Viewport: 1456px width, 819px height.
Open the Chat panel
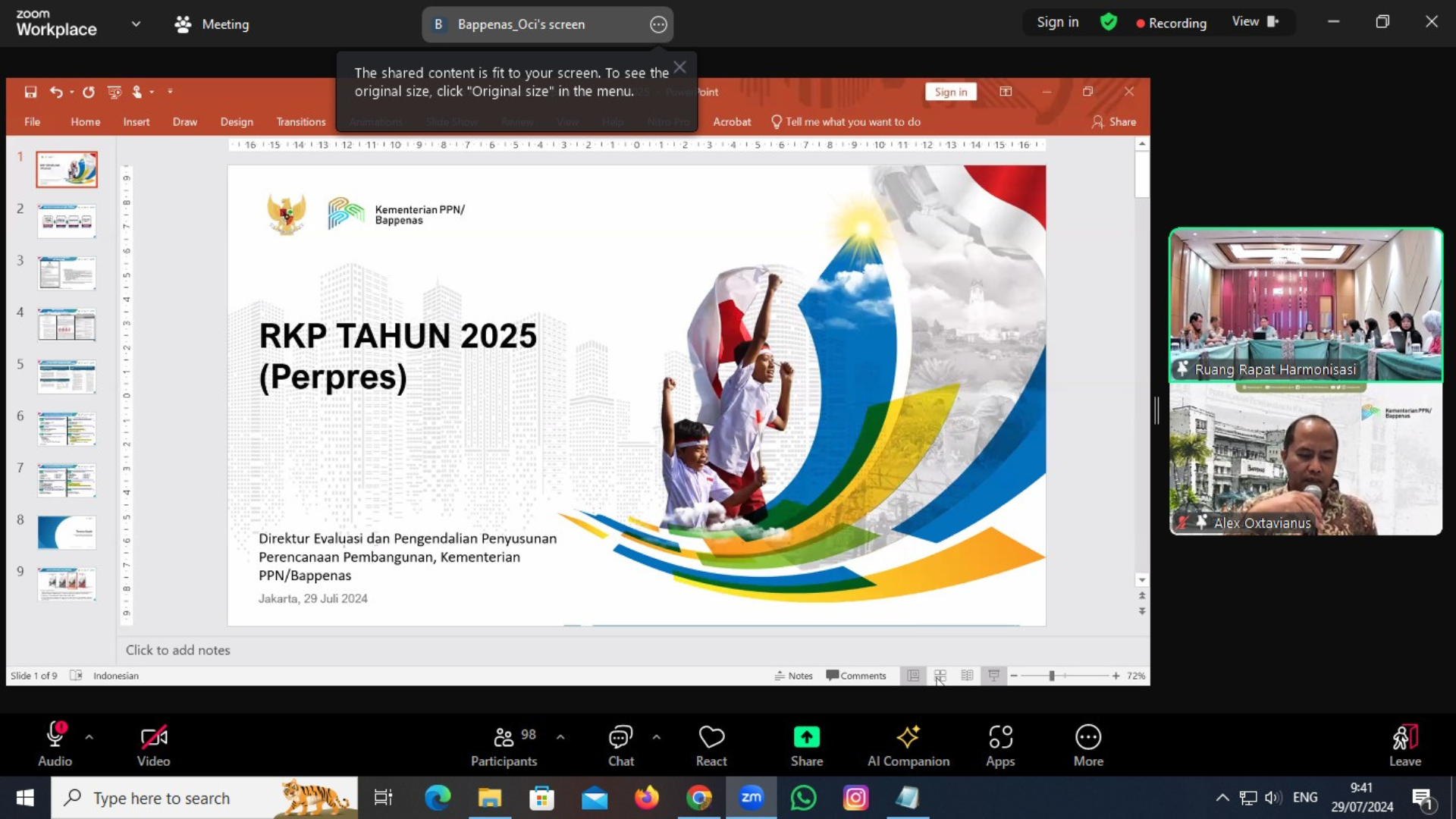pos(620,745)
